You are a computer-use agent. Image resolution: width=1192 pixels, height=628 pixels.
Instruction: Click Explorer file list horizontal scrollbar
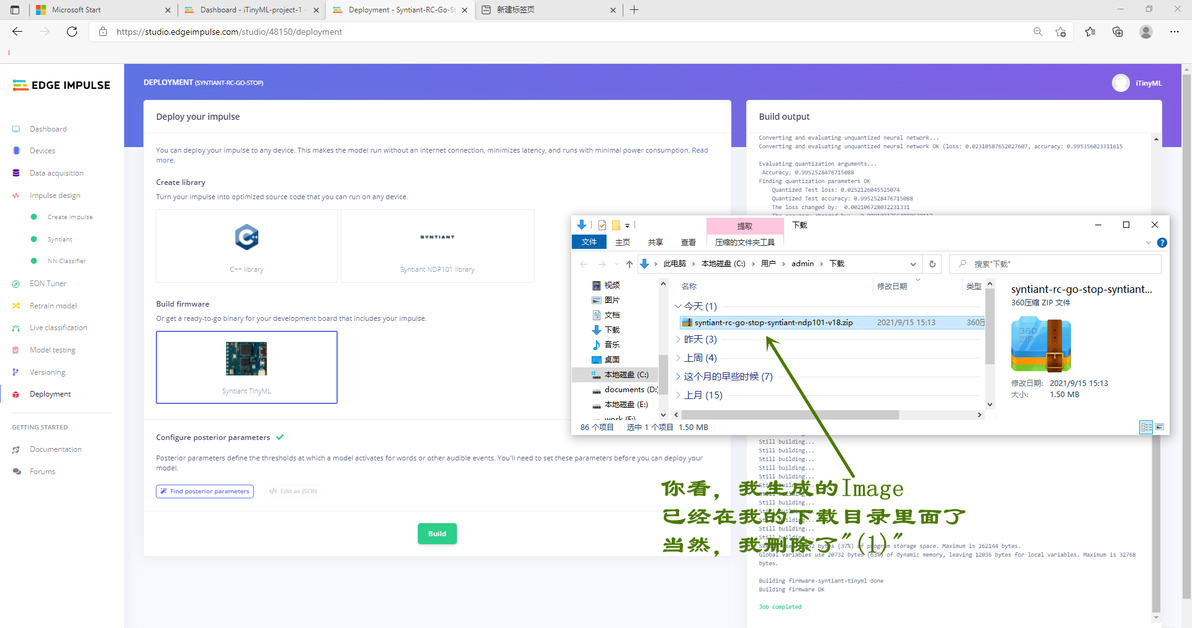point(790,415)
